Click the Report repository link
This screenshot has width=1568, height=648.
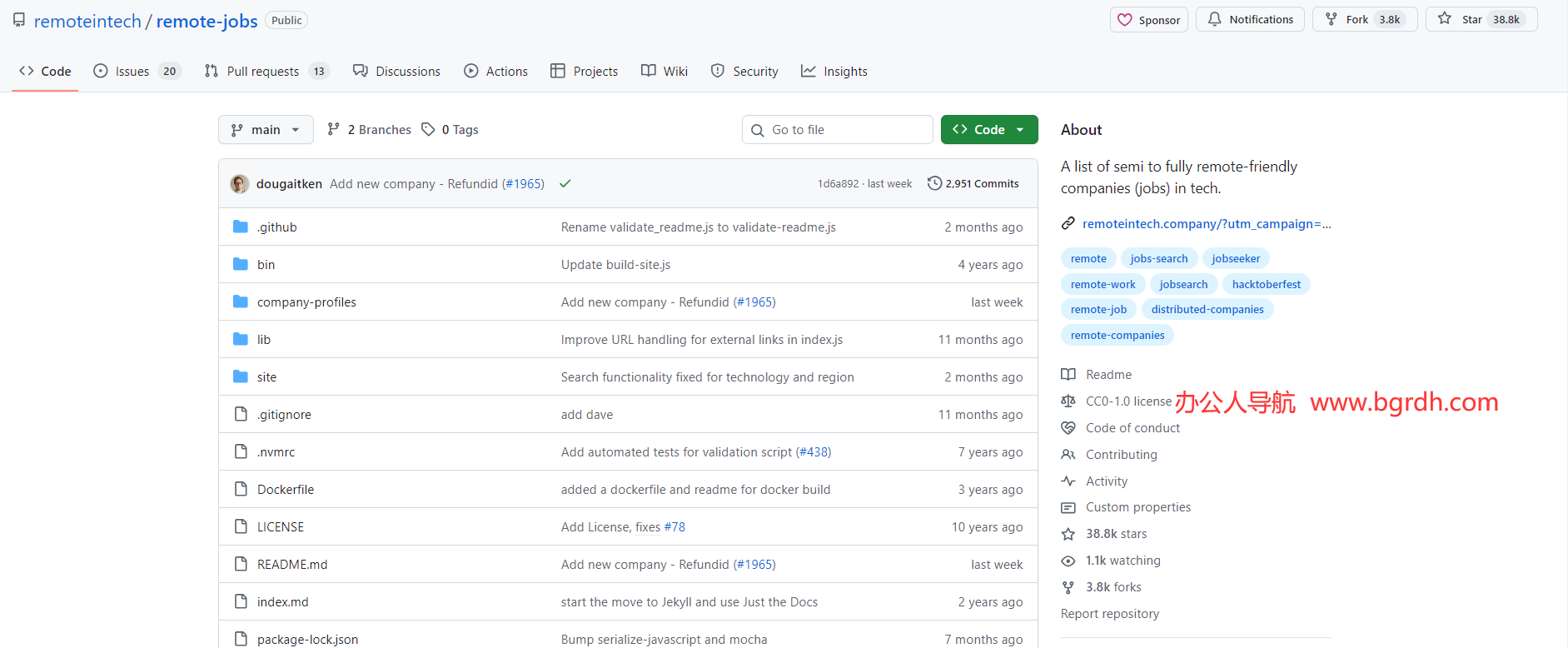[x=1109, y=614]
